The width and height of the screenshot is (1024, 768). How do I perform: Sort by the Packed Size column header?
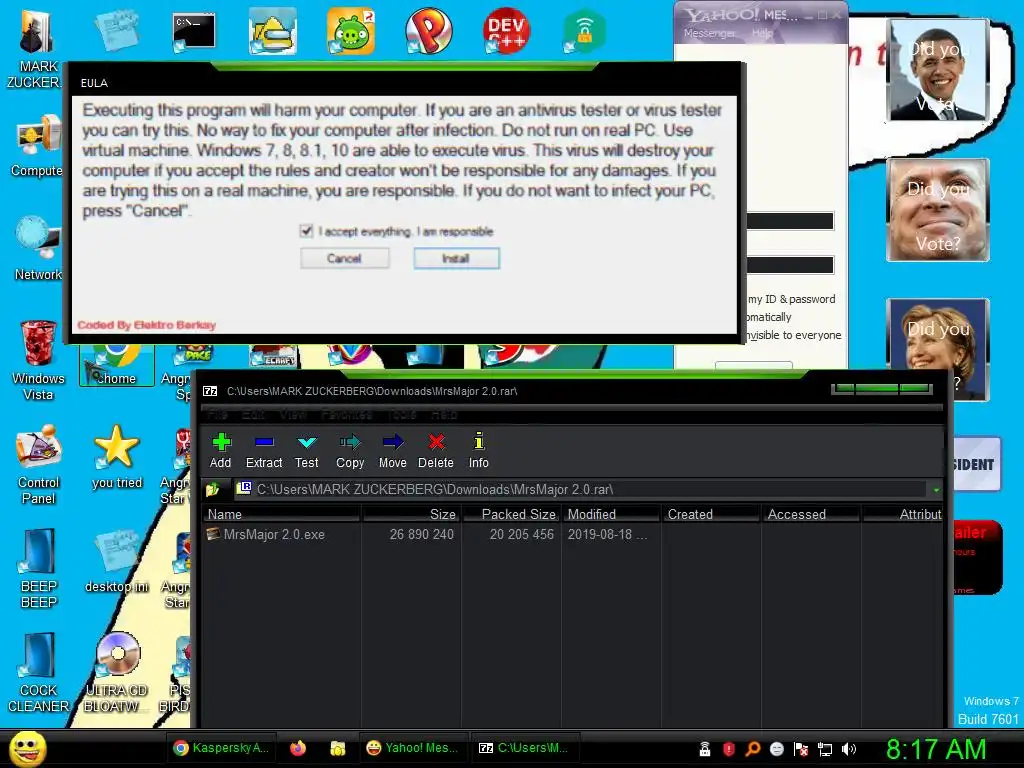[512, 514]
